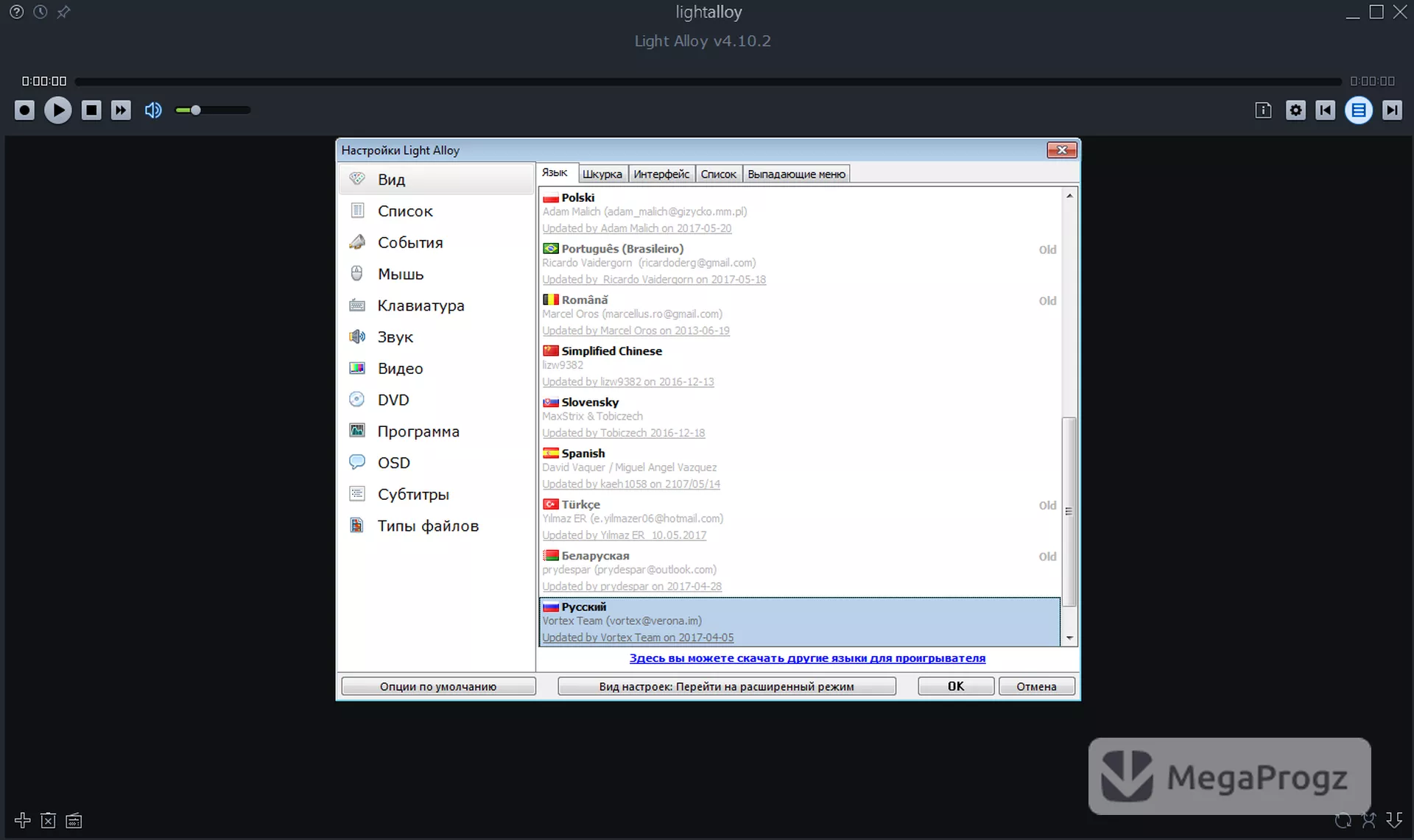Toggle the pin always-on-top icon
This screenshot has height=840, width=1414.
(x=64, y=12)
